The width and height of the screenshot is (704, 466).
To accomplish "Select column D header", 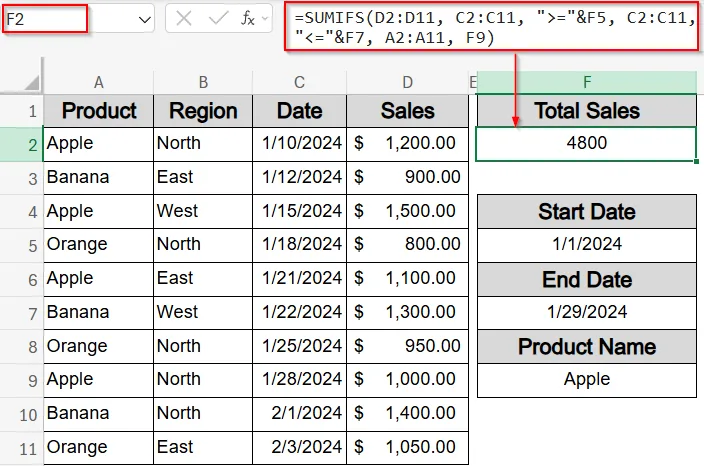I will tap(407, 82).
